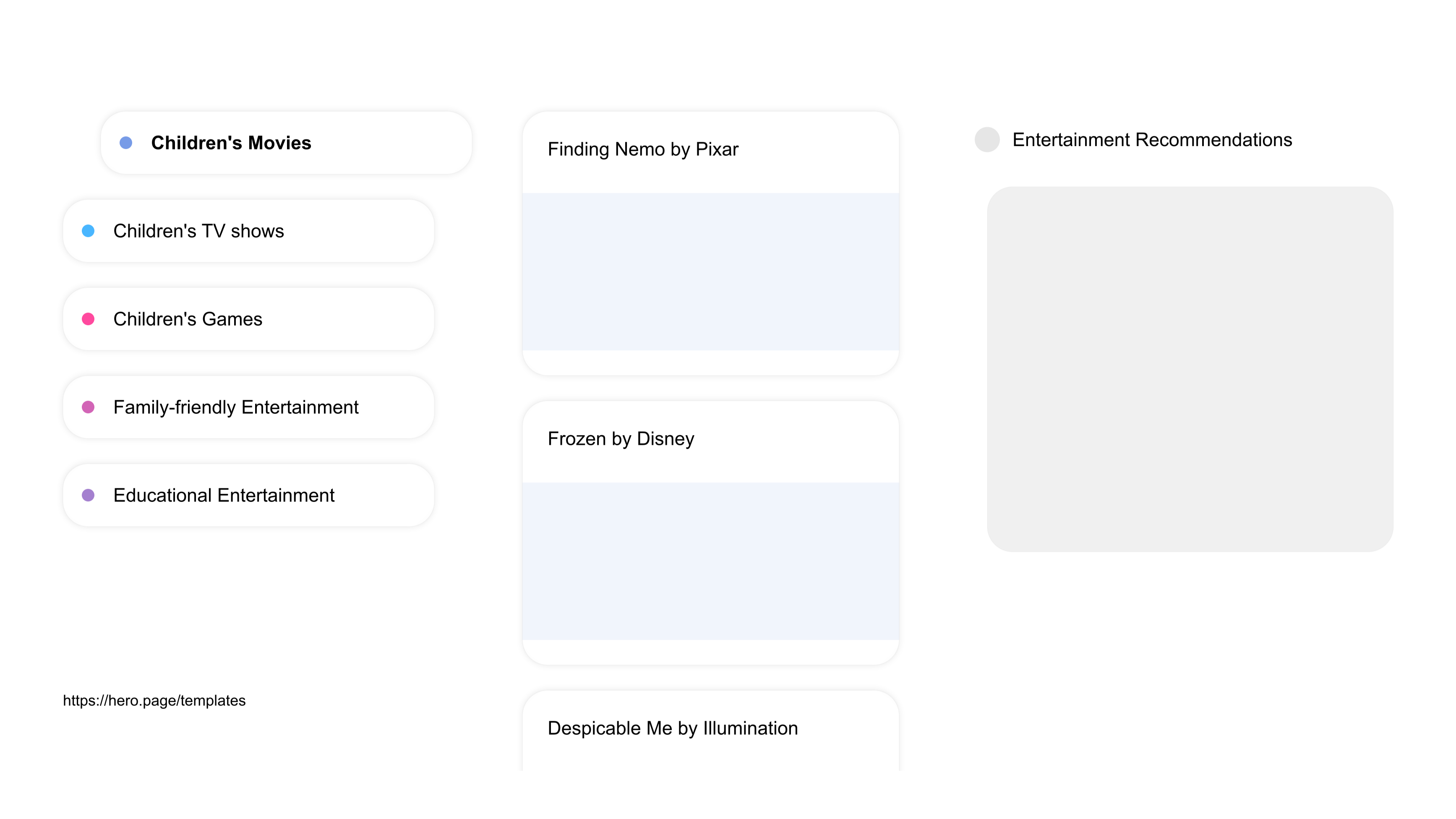The height and width of the screenshot is (819, 1456).
Task: Open the Children's TV shows category
Action: point(248,231)
